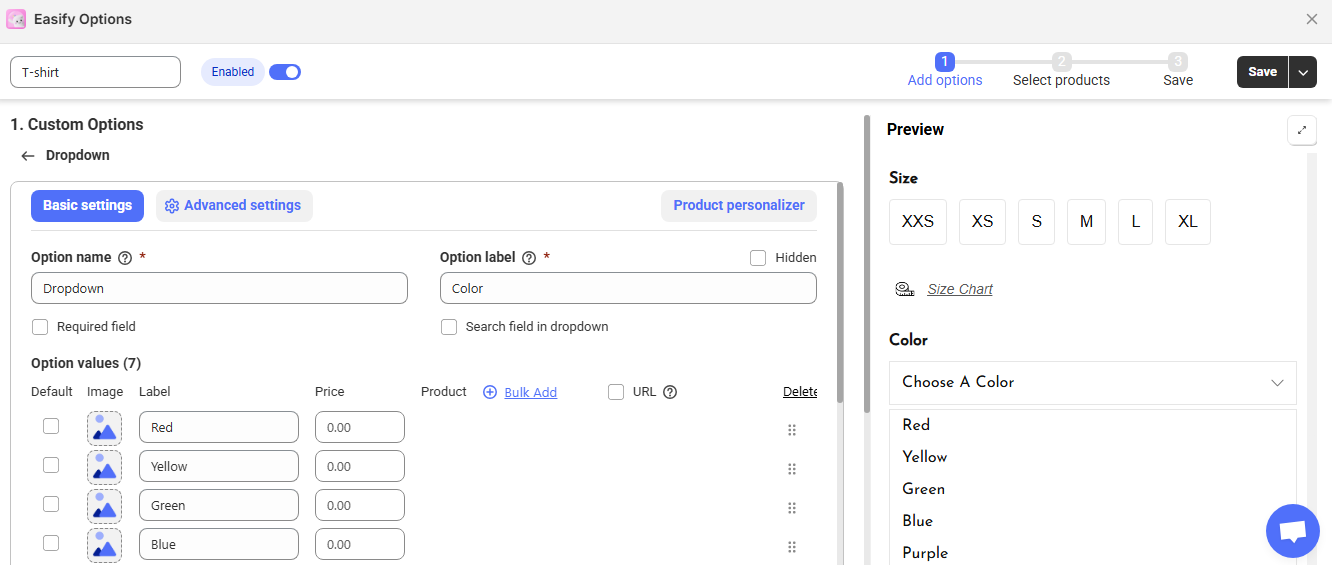
Task: Click the drag handle on the Yellow row
Action: click(791, 469)
